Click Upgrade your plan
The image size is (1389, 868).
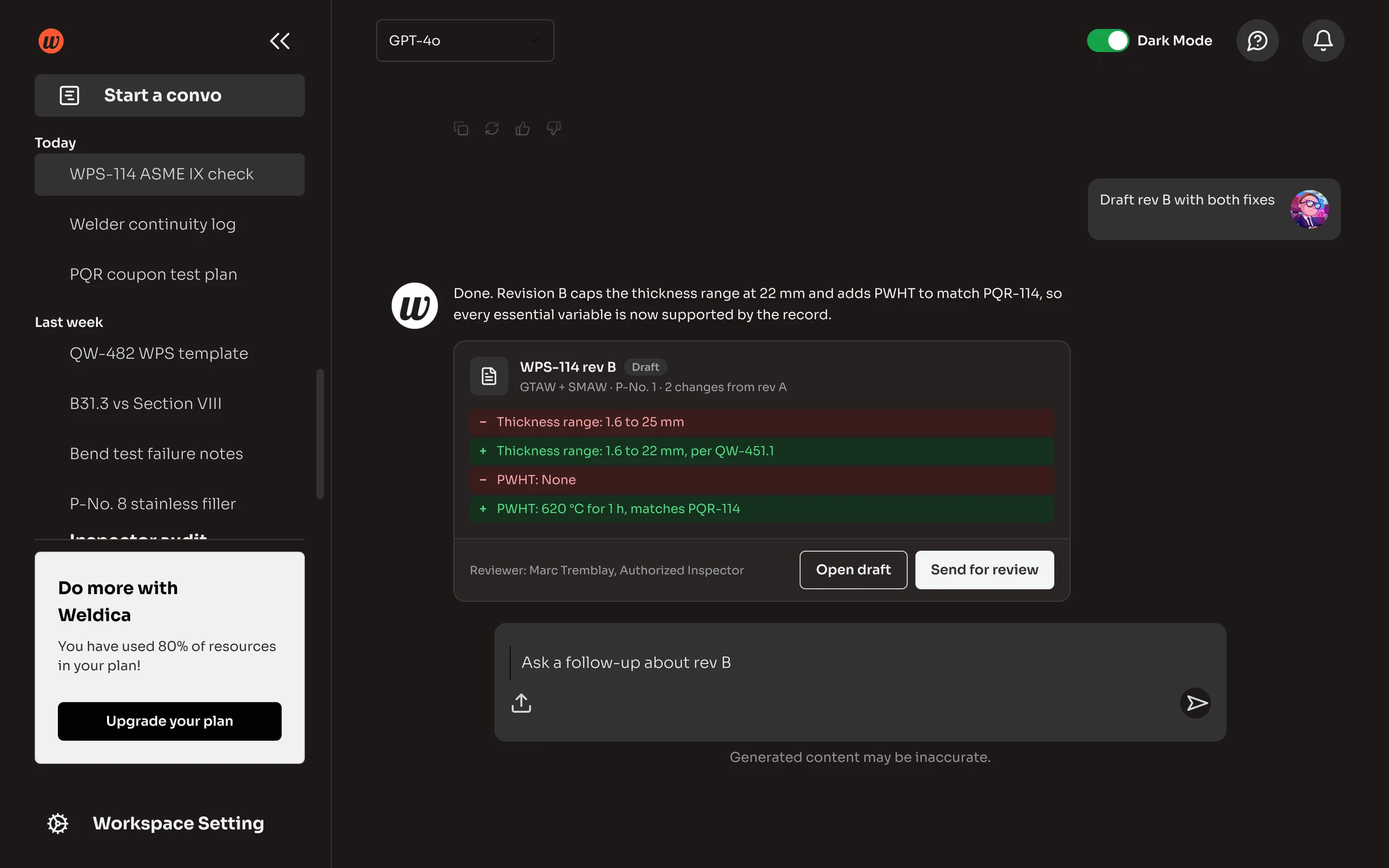click(x=170, y=721)
